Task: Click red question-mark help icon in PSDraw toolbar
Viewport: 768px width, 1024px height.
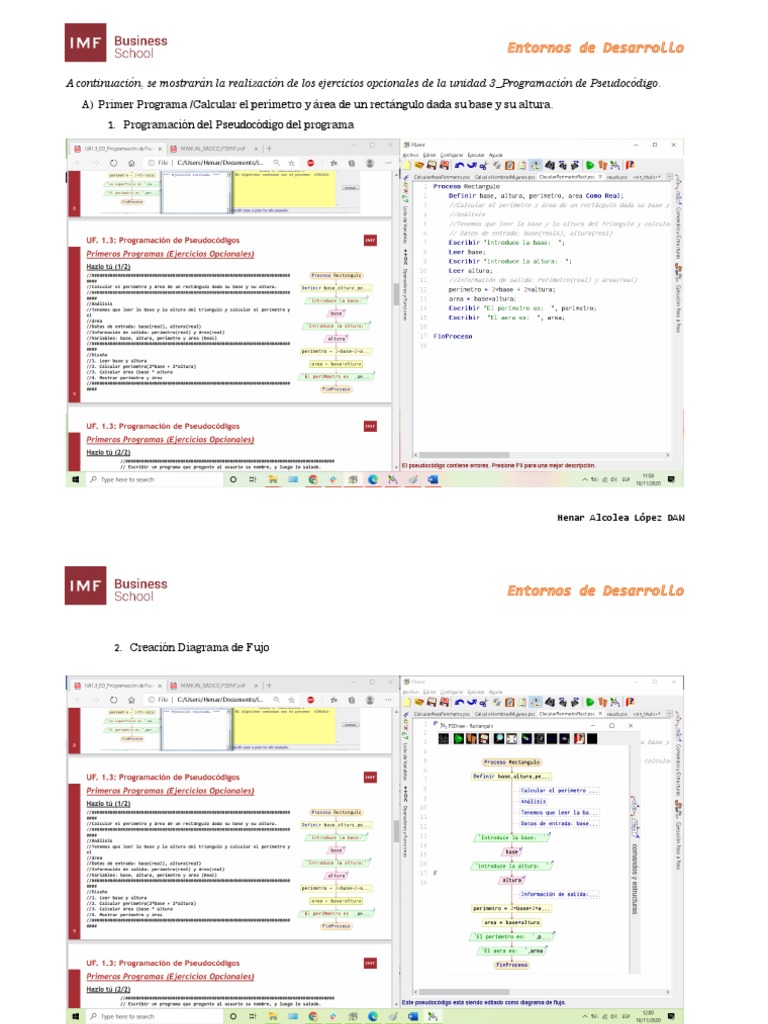Action: [579, 739]
